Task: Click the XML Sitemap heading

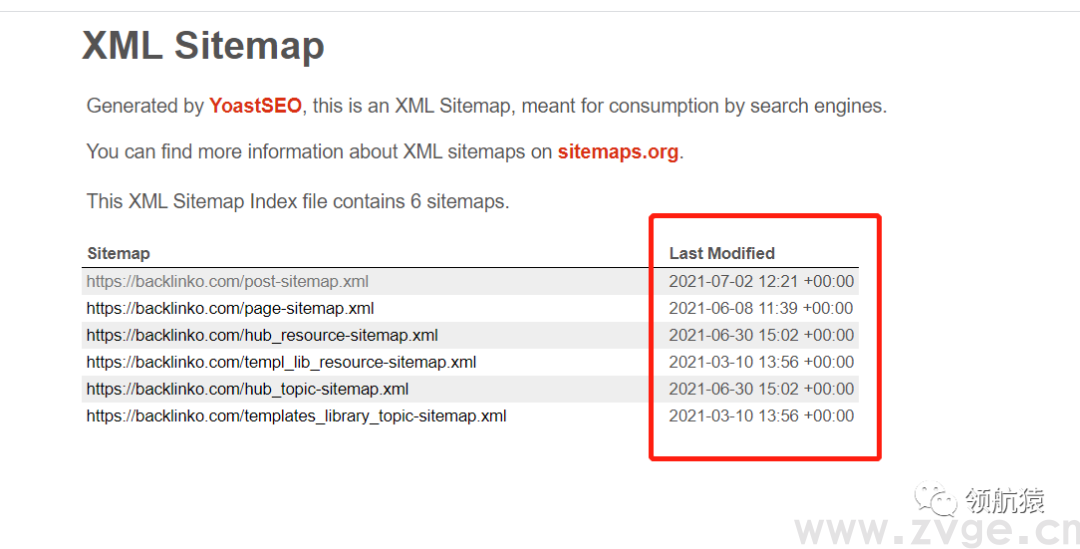Action: (203, 46)
